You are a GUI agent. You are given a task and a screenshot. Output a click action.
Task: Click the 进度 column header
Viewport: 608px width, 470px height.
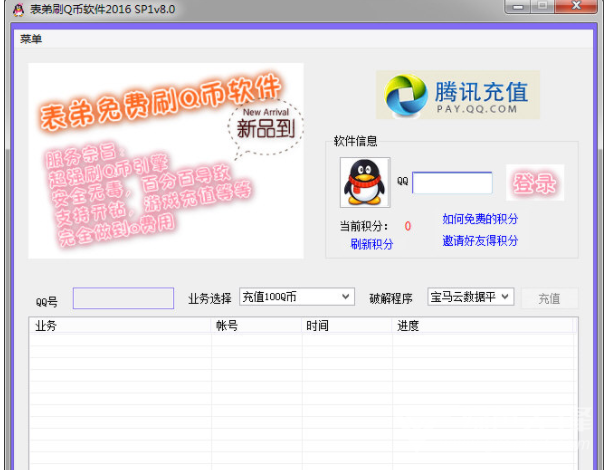[483, 325]
